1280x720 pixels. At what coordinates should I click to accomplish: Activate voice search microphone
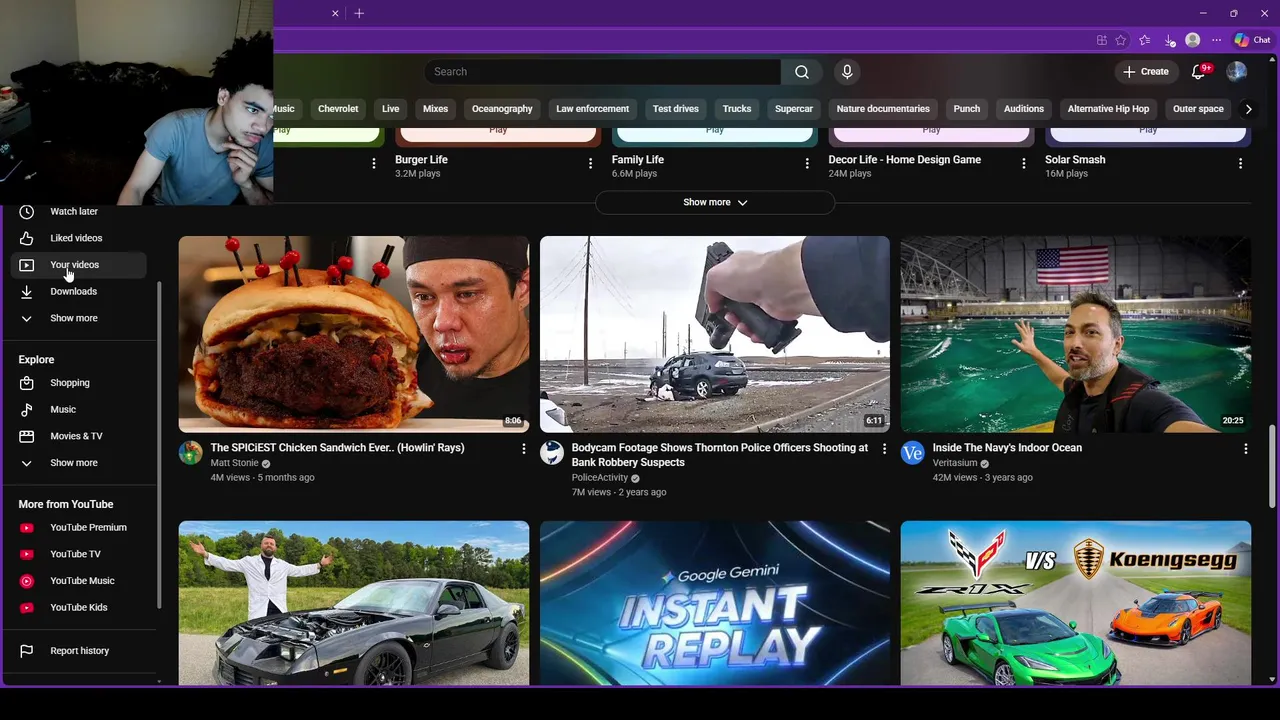pos(847,72)
